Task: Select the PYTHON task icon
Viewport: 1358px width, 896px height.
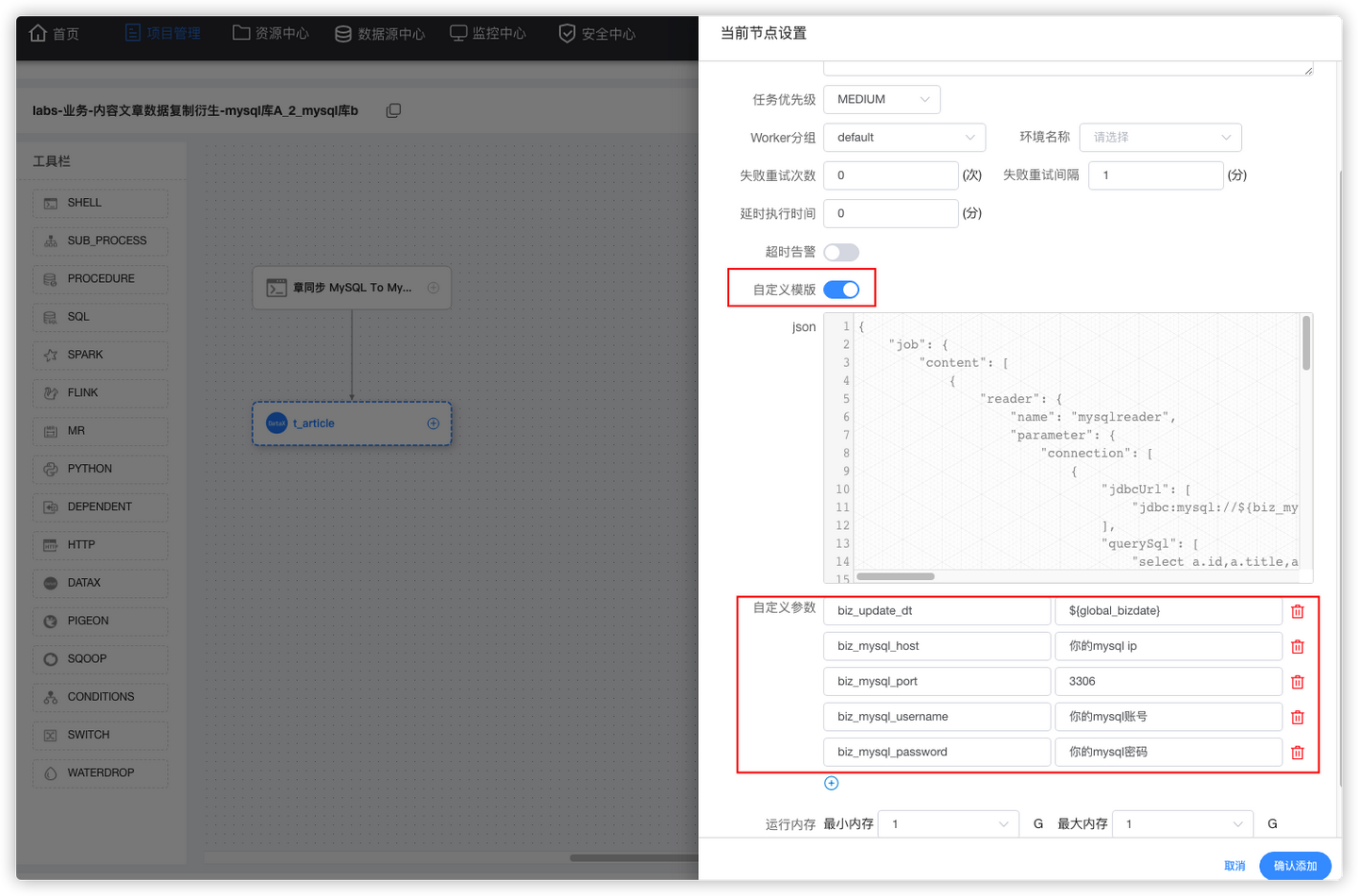Action: point(100,469)
